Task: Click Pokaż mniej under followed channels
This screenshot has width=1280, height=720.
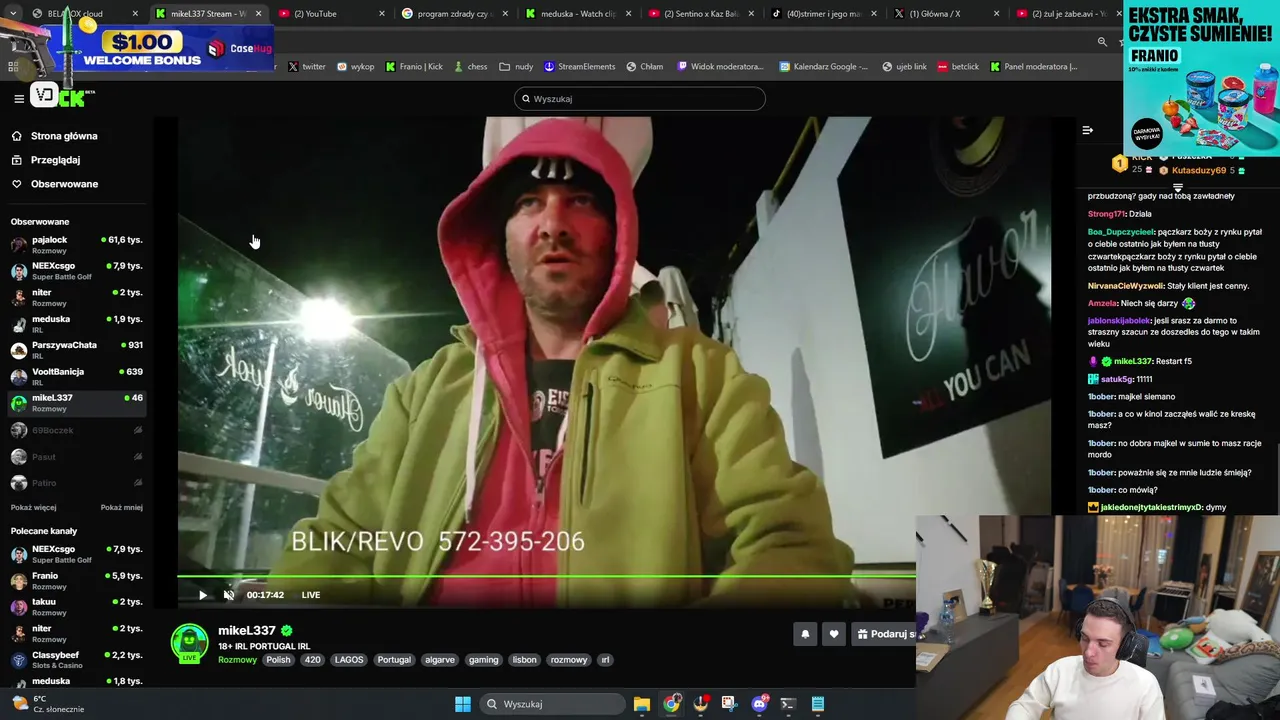Action: [x=122, y=507]
